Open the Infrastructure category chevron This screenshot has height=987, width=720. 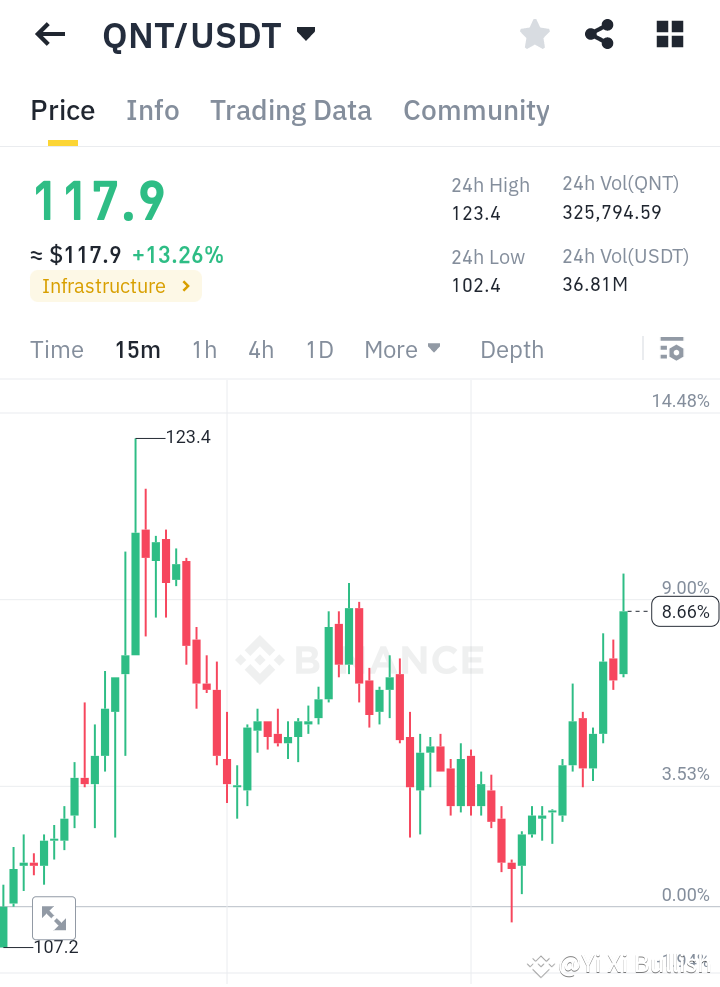(184, 287)
